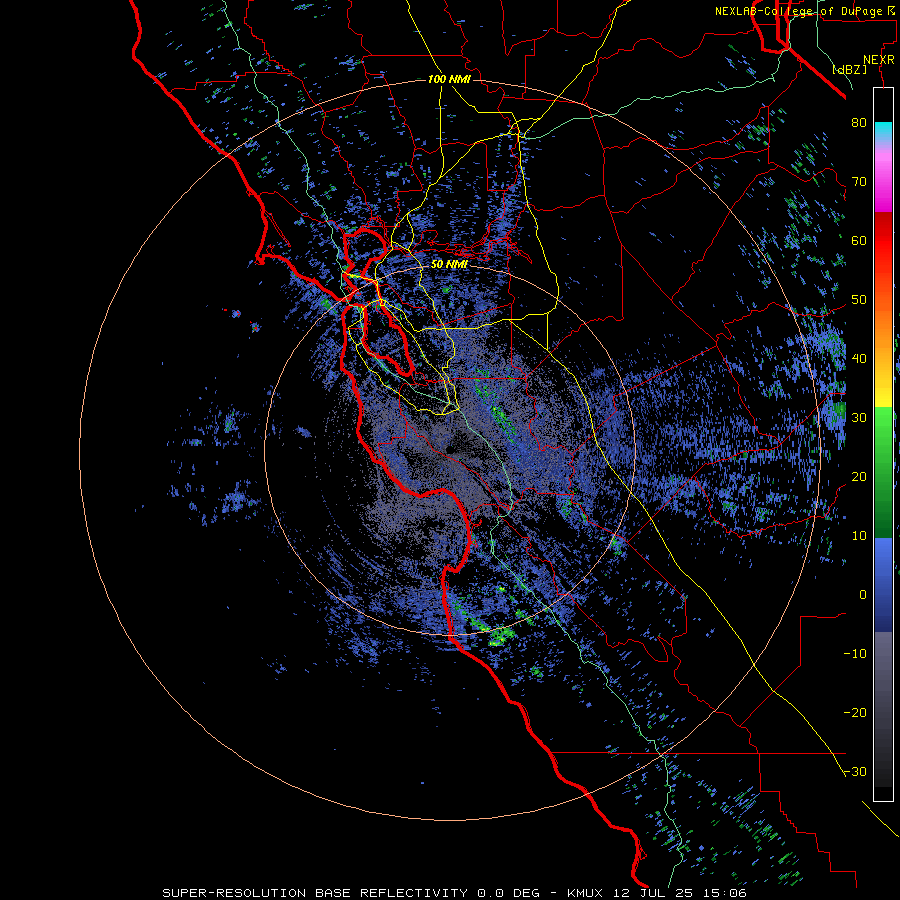Click the dBZ units label
The width and height of the screenshot is (900, 900).
point(850,69)
